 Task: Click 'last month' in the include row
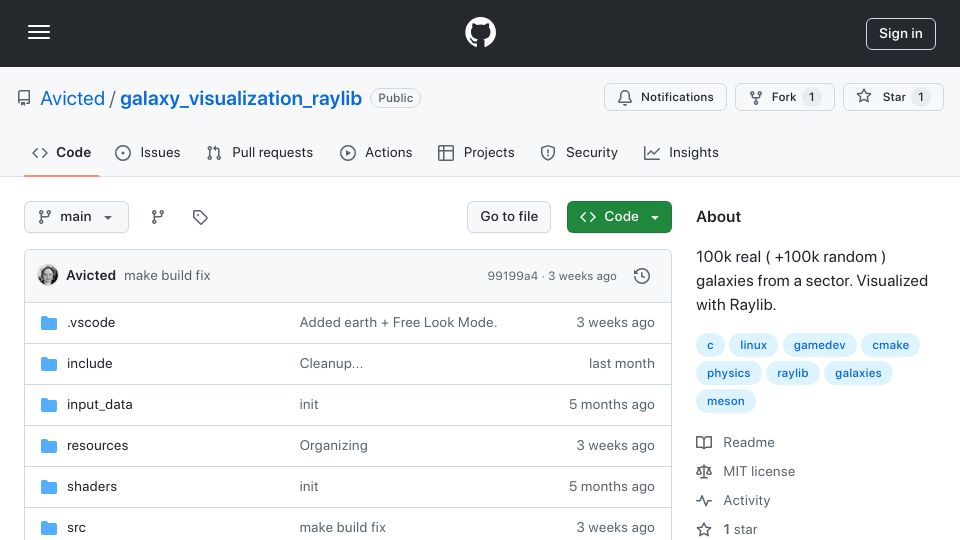621,364
